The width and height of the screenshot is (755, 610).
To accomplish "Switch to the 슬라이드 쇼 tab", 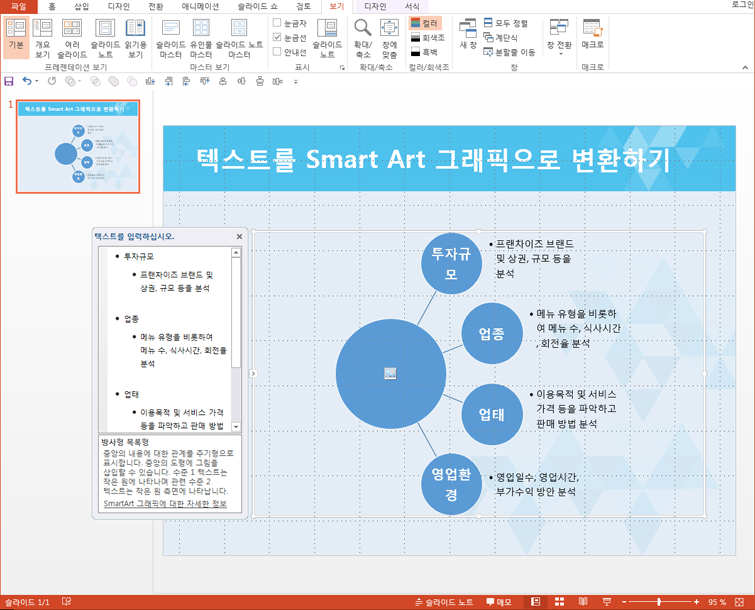I will point(257,6).
